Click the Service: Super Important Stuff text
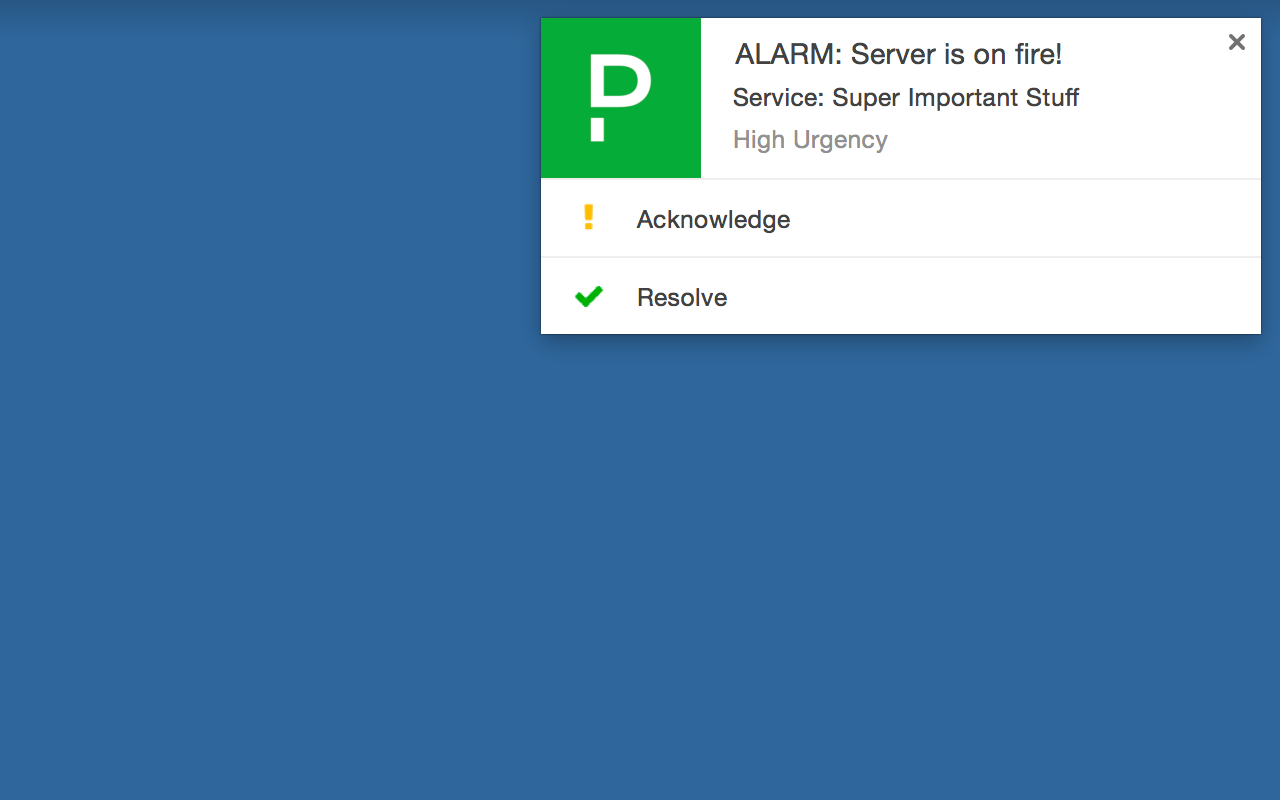 pyautogui.click(x=906, y=98)
